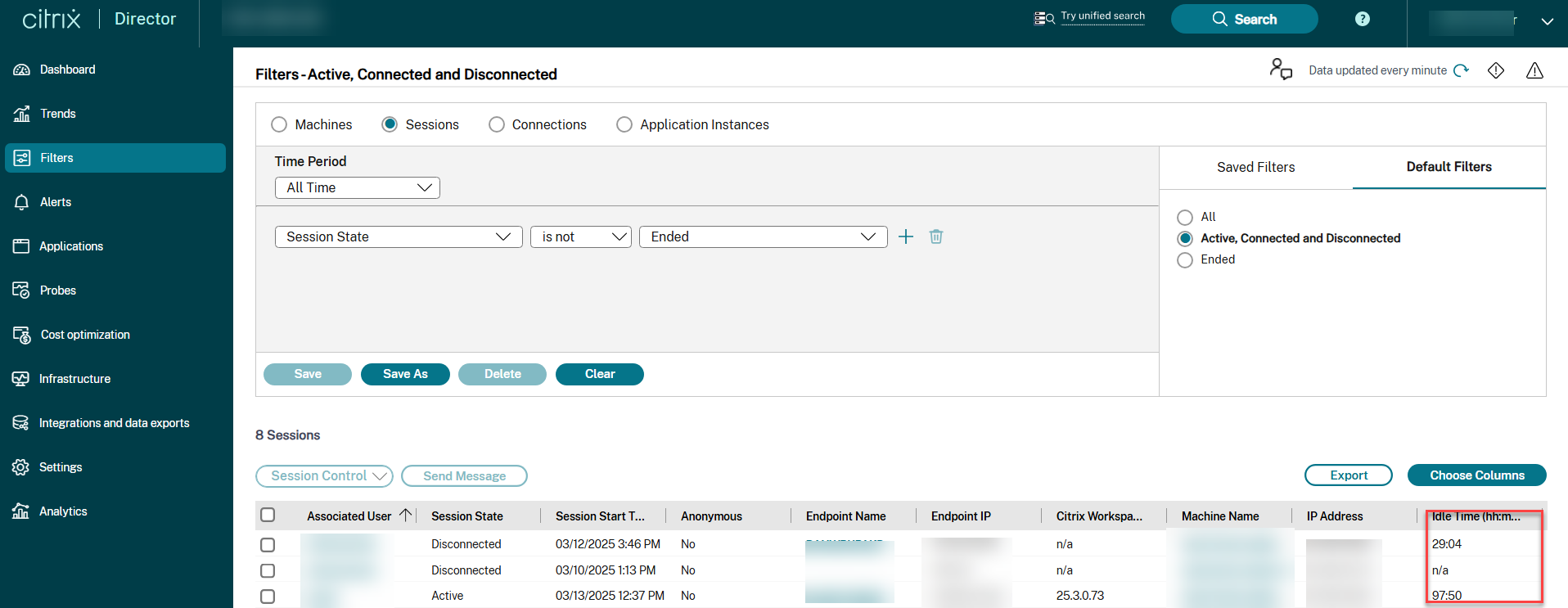Open the Session Control dropdown
The image size is (1568, 608).
tap(324, 475)
